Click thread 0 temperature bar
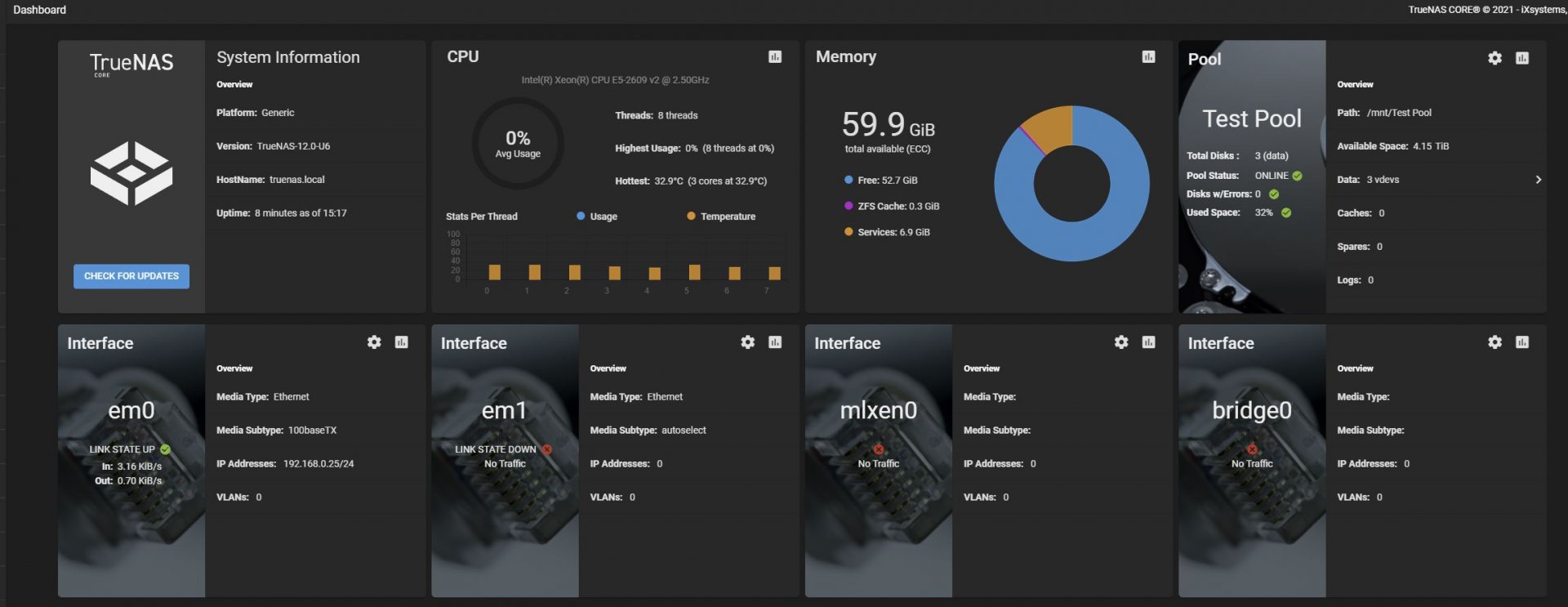The image size is (1568, 607). coord(494,272)
